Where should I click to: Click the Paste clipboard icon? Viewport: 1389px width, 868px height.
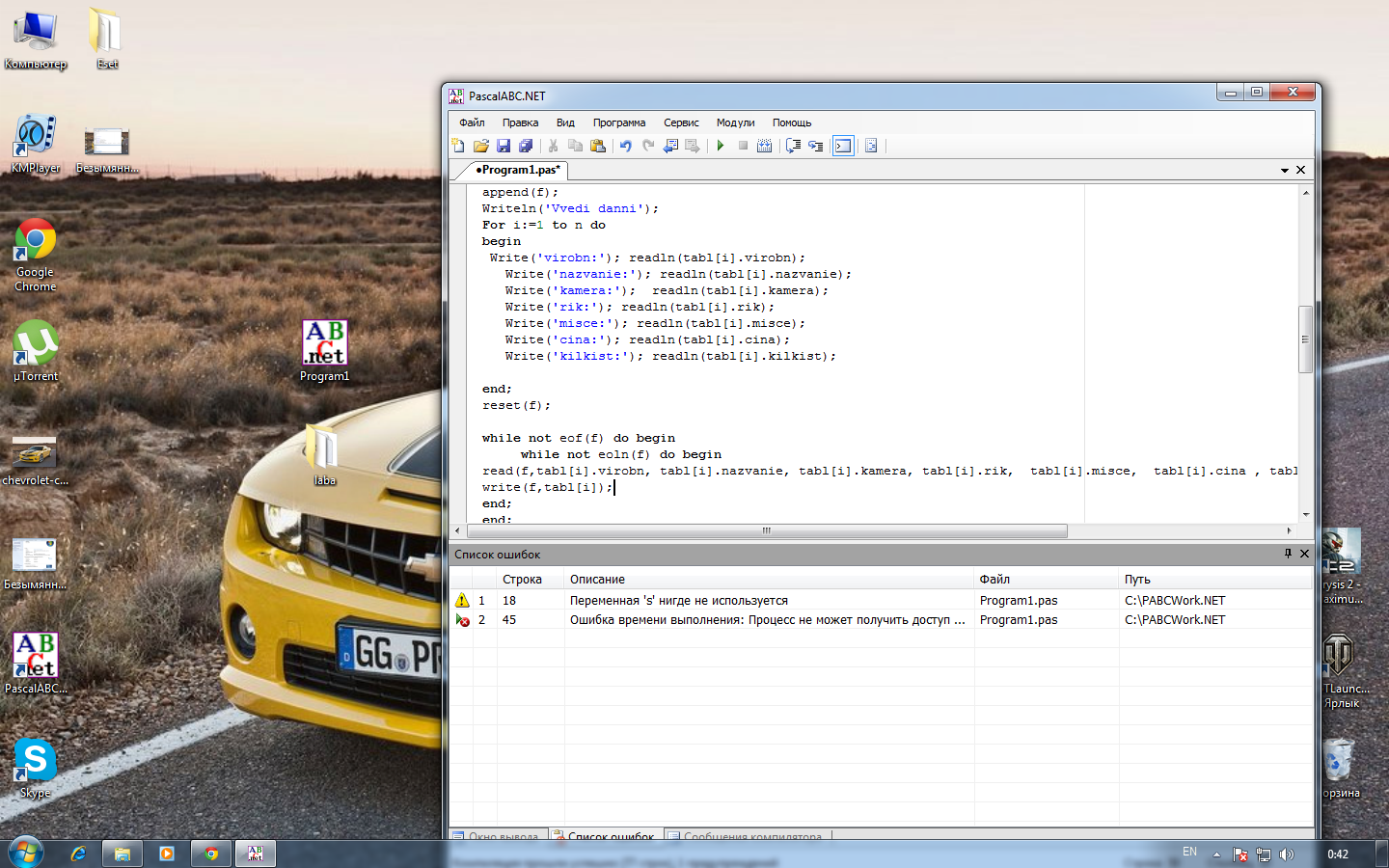[598, 146]
